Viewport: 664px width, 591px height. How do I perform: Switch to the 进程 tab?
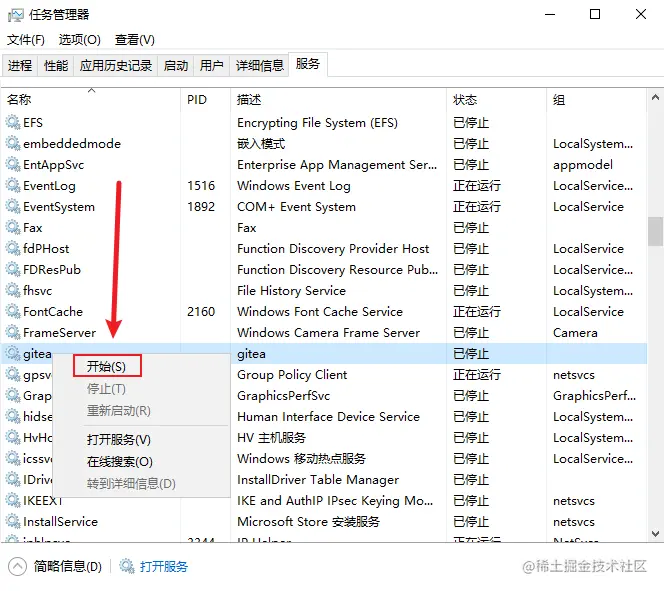tap(20, 66)
